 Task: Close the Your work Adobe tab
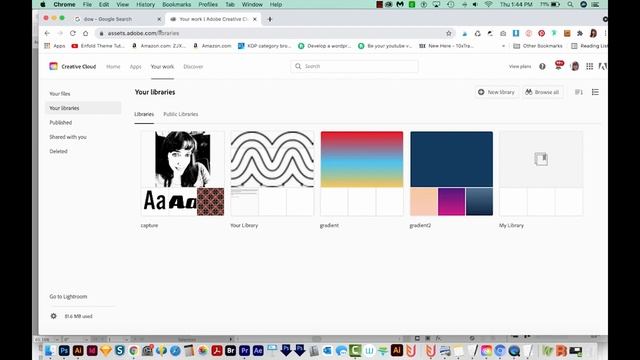pyautogui.click(x=255, y=19)
